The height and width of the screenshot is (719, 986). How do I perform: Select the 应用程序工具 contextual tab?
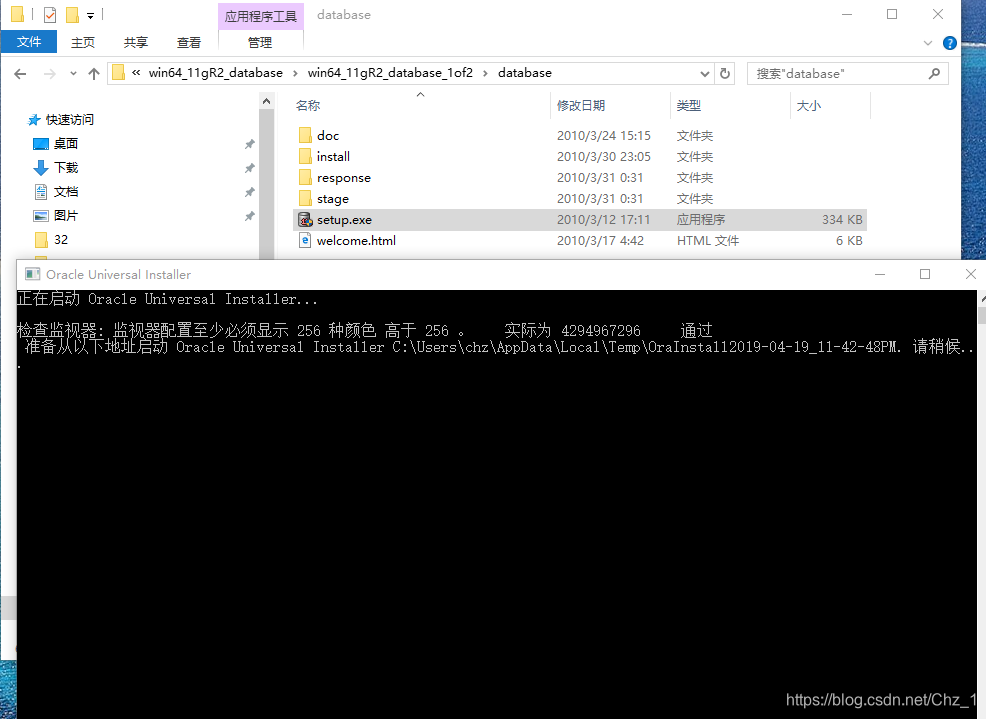(x=260, y=16)
